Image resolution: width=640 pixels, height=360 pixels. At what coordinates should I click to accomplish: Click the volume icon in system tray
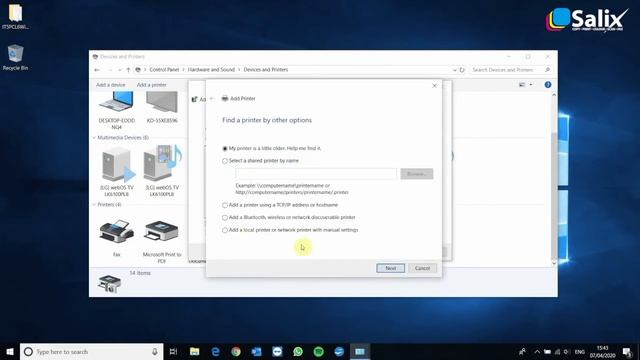coord(566,351)
